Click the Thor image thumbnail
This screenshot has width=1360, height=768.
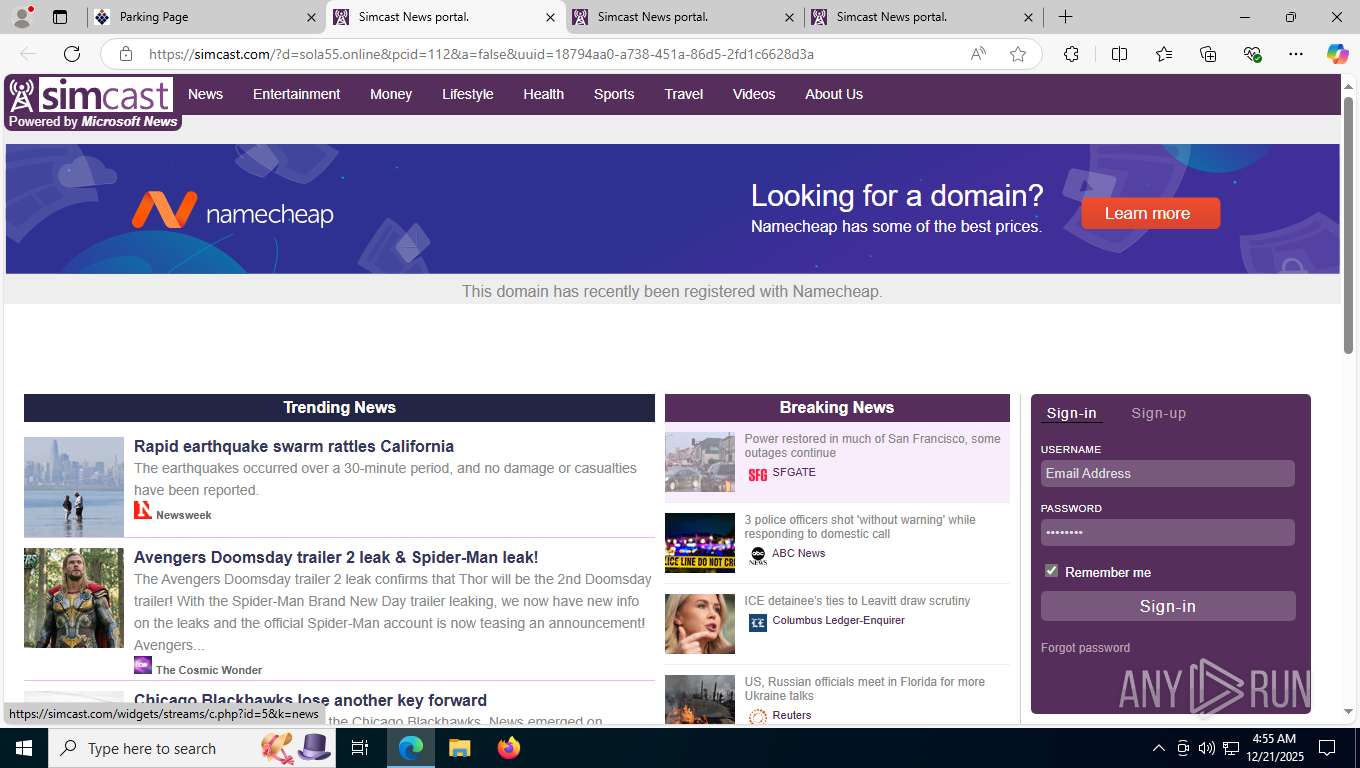coord(74,598)
